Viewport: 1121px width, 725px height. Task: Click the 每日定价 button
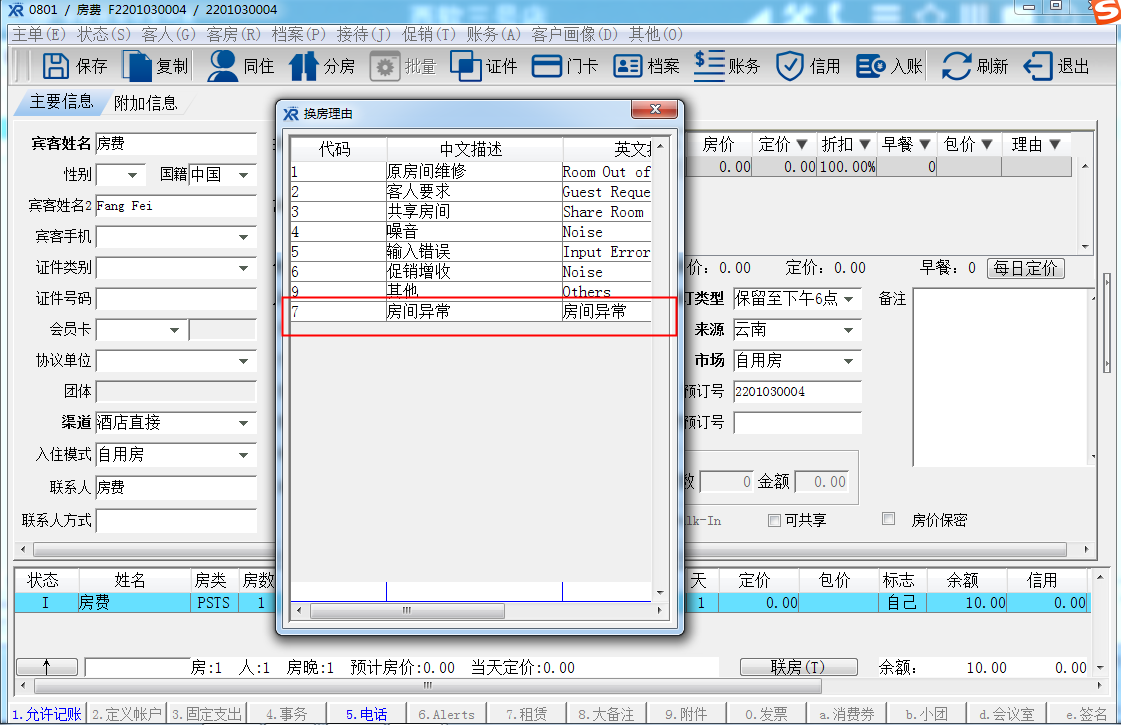pyautogui.click(x=1025, y=268)
